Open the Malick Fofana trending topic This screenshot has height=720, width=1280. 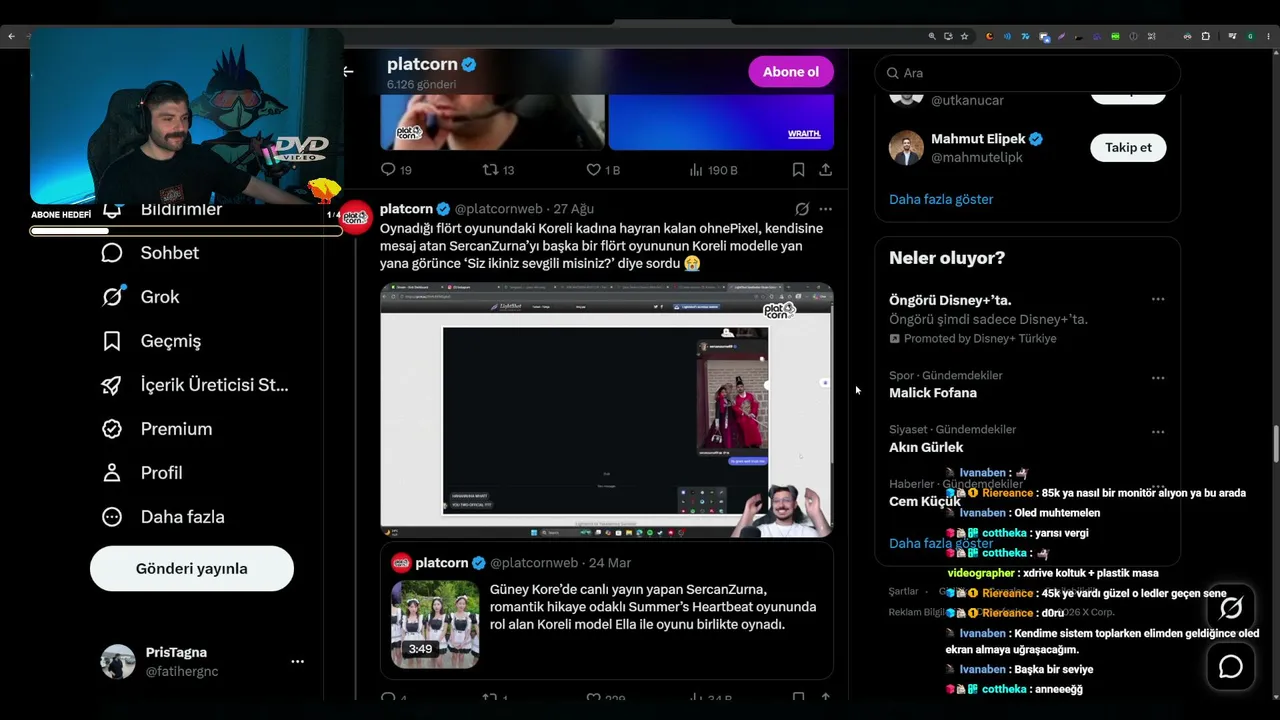pos(933,393)
